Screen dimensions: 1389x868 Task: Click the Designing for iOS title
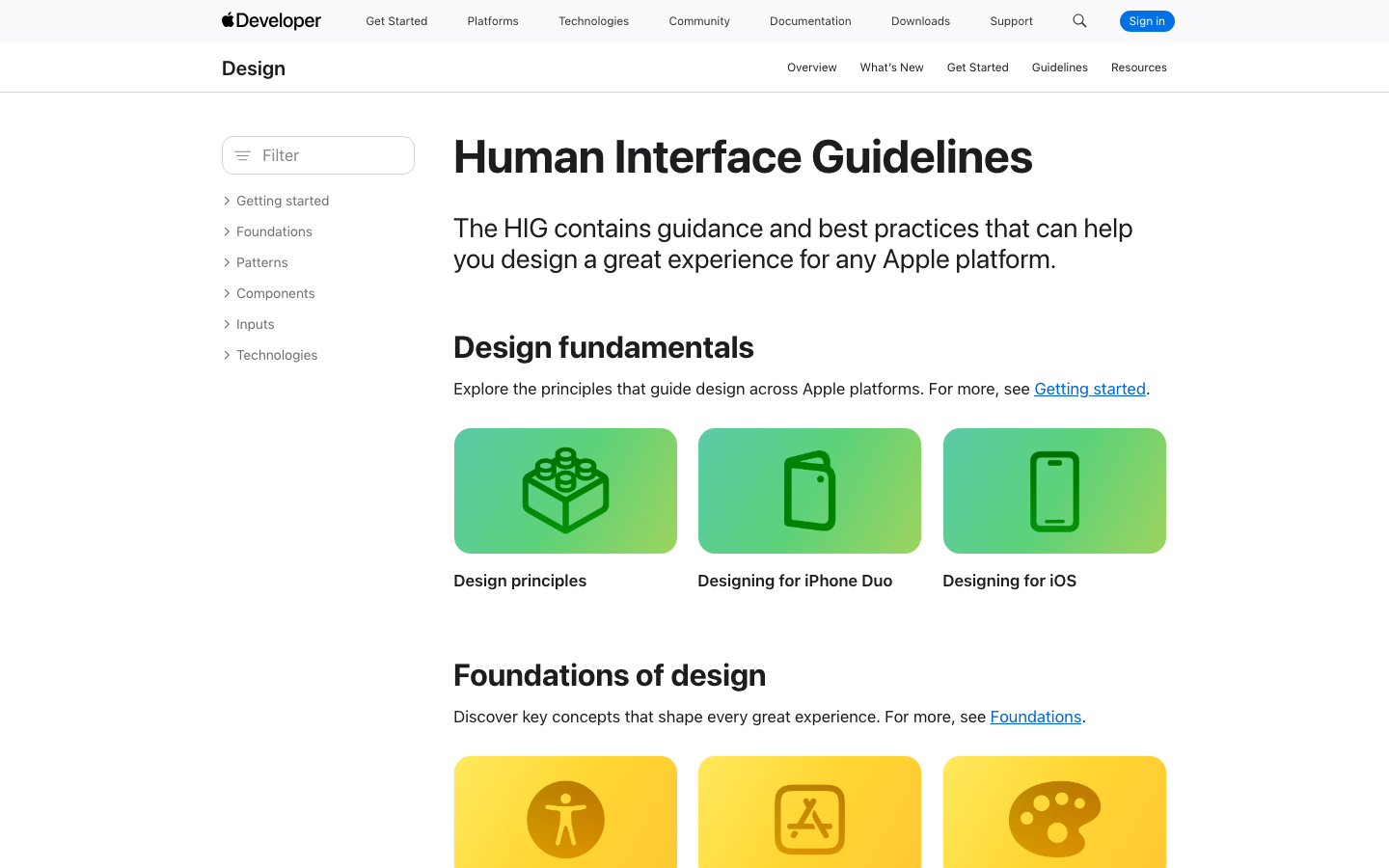coord(1010,581)
